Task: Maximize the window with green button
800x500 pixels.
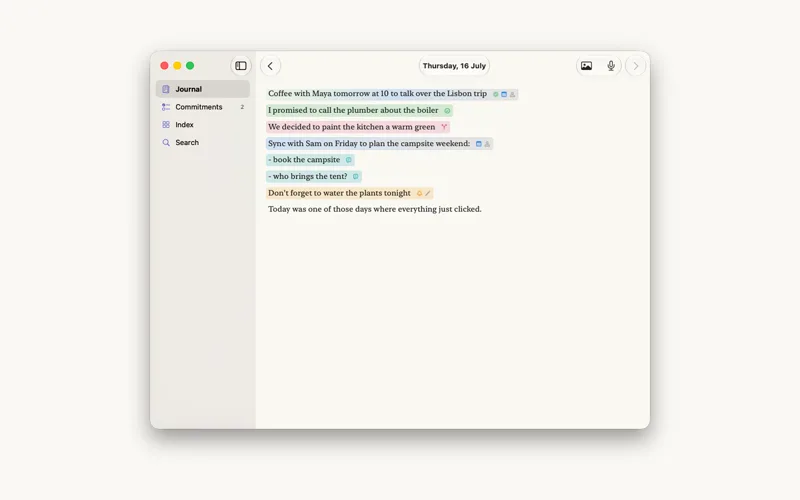Action: click(190, 65)
